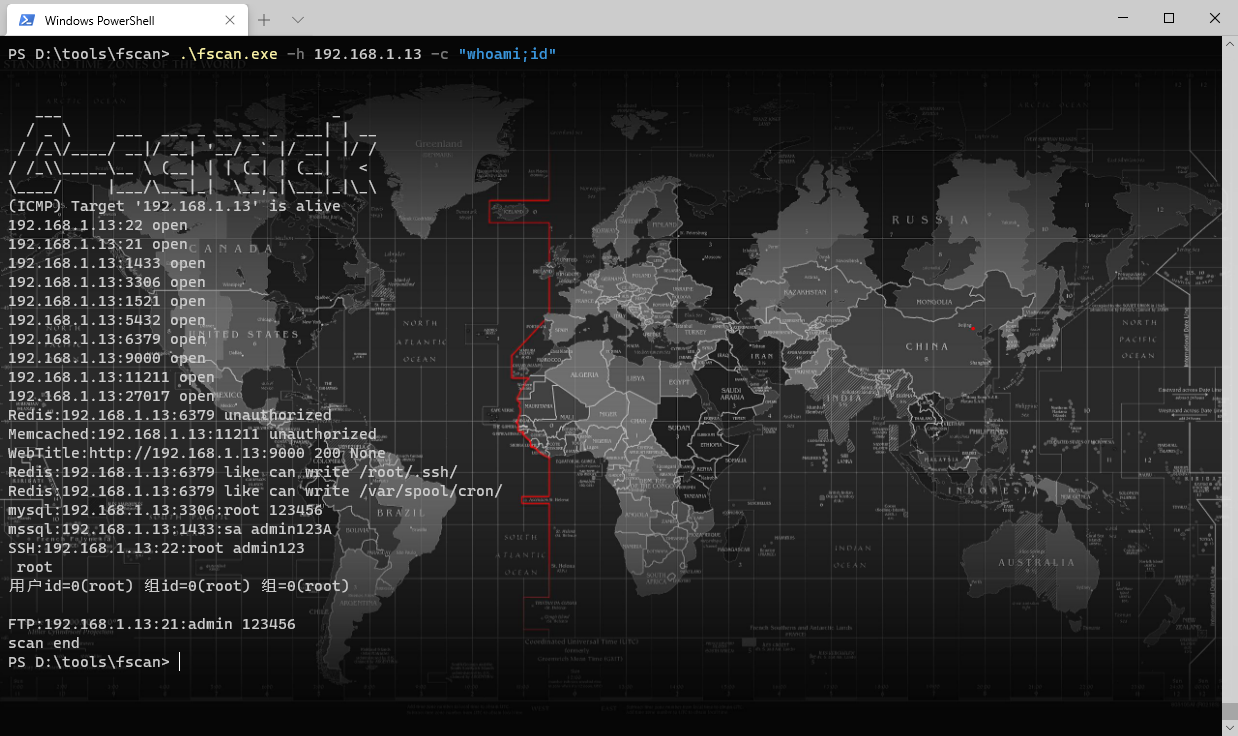Viewport: 1238px width, 736px height.
Task: Click the "whoami;id" command argument
Action: (507, 54)
